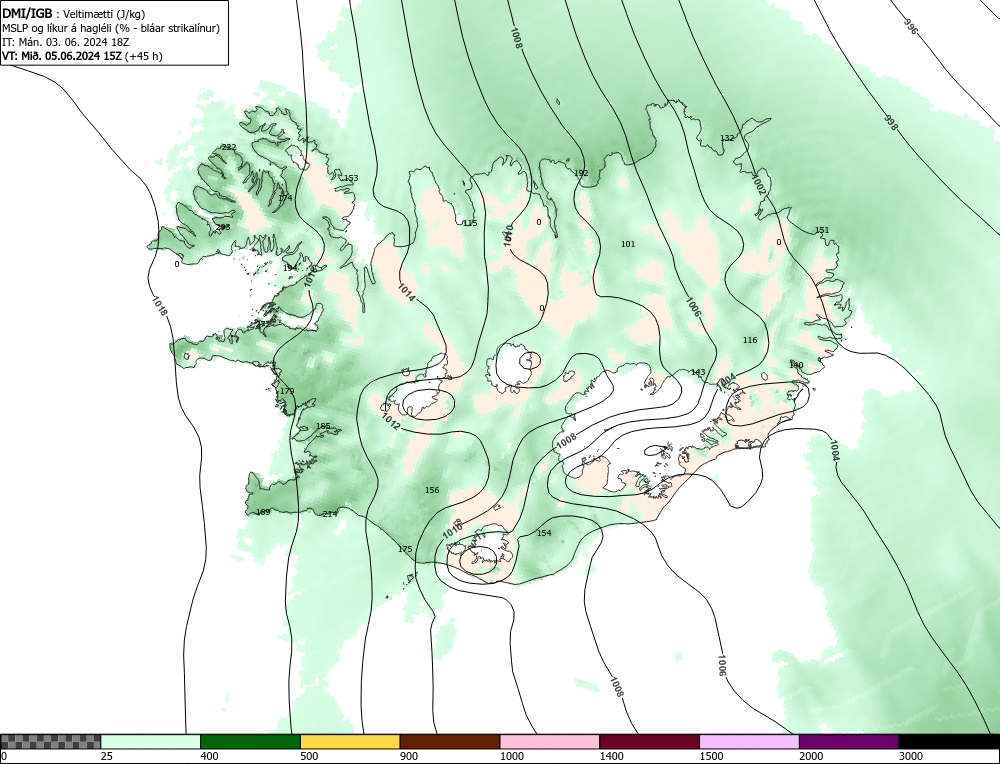
Task: Select the lilac 1500–2000 legend swatch
Action: pyautogui.click(x=749, y=742)
